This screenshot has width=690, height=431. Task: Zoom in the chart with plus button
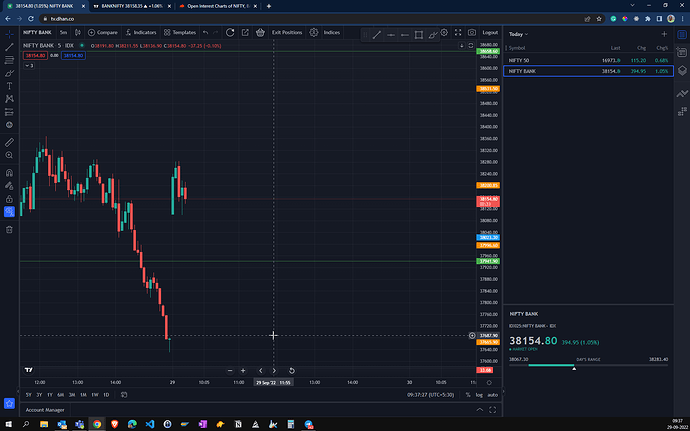pyautogui.click(x=243, y=371)
